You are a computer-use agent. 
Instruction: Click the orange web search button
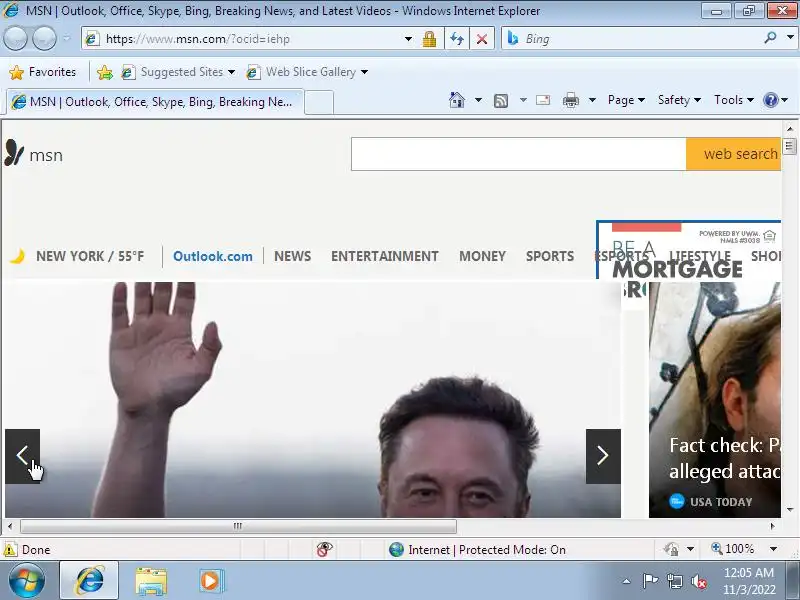733,154
